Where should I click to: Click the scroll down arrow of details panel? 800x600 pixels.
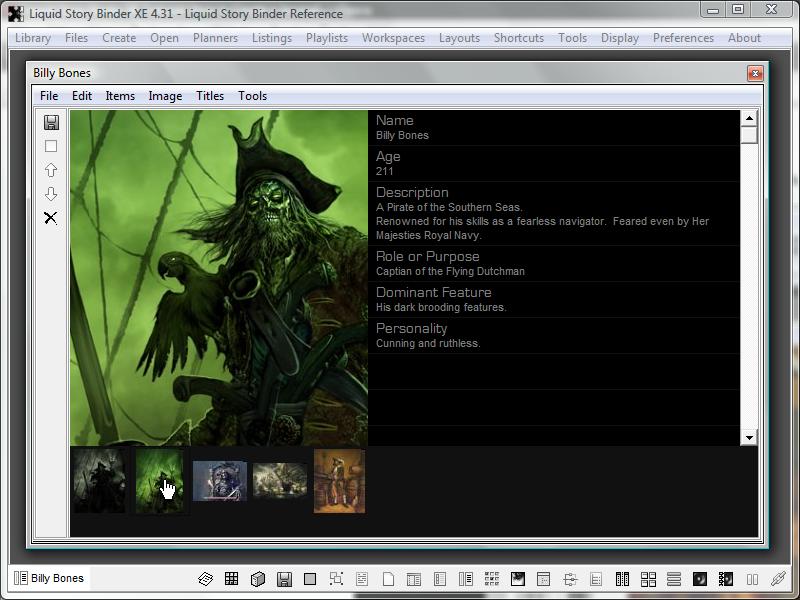pos(749,437)
